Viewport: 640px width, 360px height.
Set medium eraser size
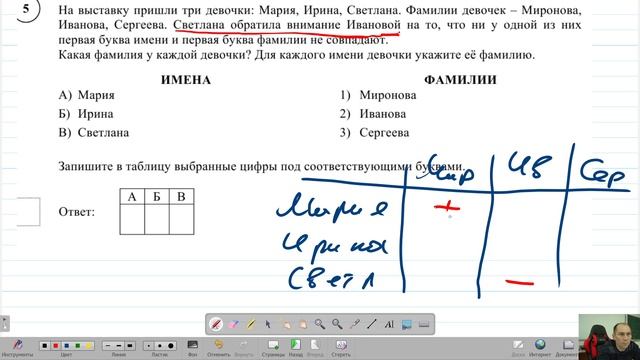click(160, 346)
